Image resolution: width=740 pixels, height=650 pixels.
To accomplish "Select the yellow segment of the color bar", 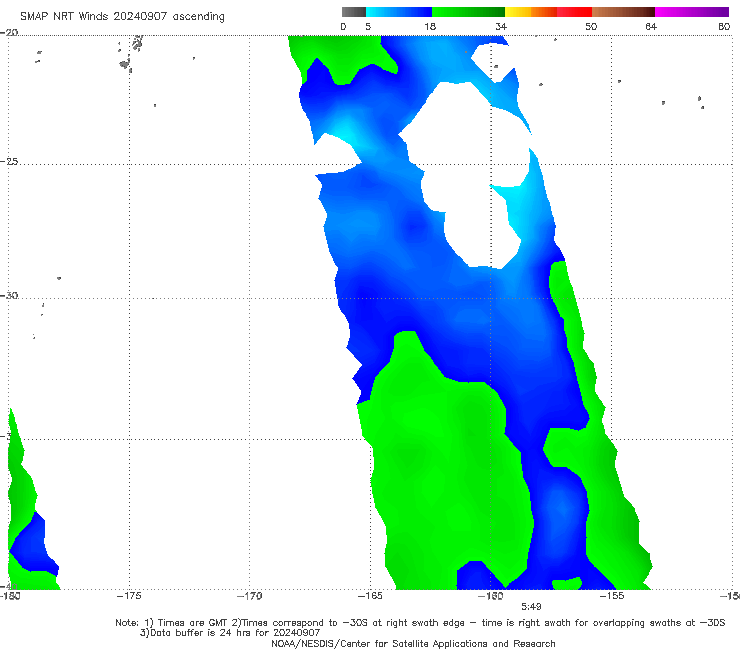I will (x=518, y=12).
